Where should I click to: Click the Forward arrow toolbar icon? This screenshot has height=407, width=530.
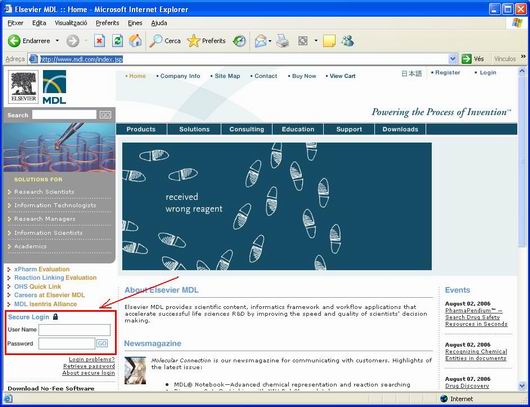[73, 41]
